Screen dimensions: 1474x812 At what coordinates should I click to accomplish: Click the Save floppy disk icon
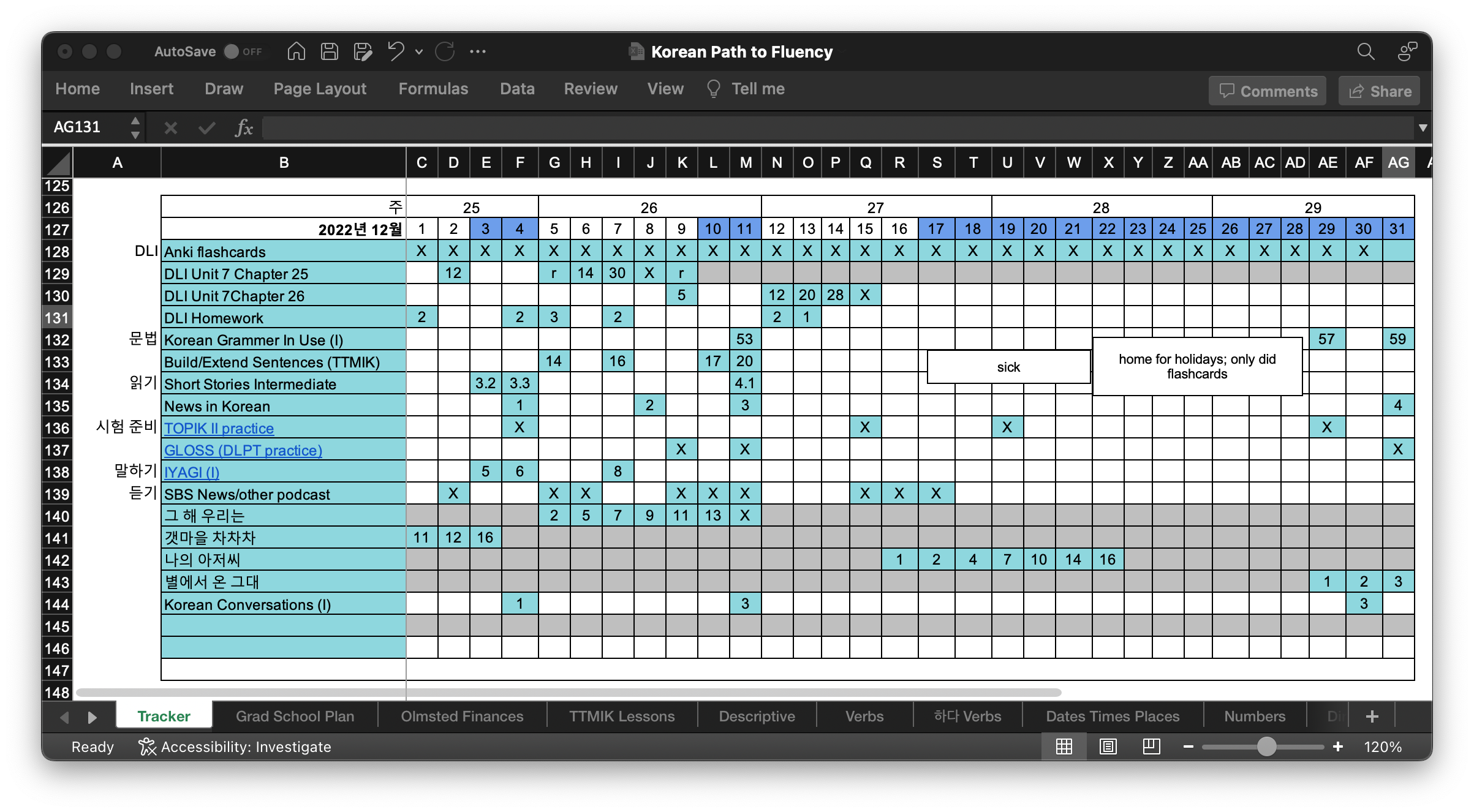point(330,51)
